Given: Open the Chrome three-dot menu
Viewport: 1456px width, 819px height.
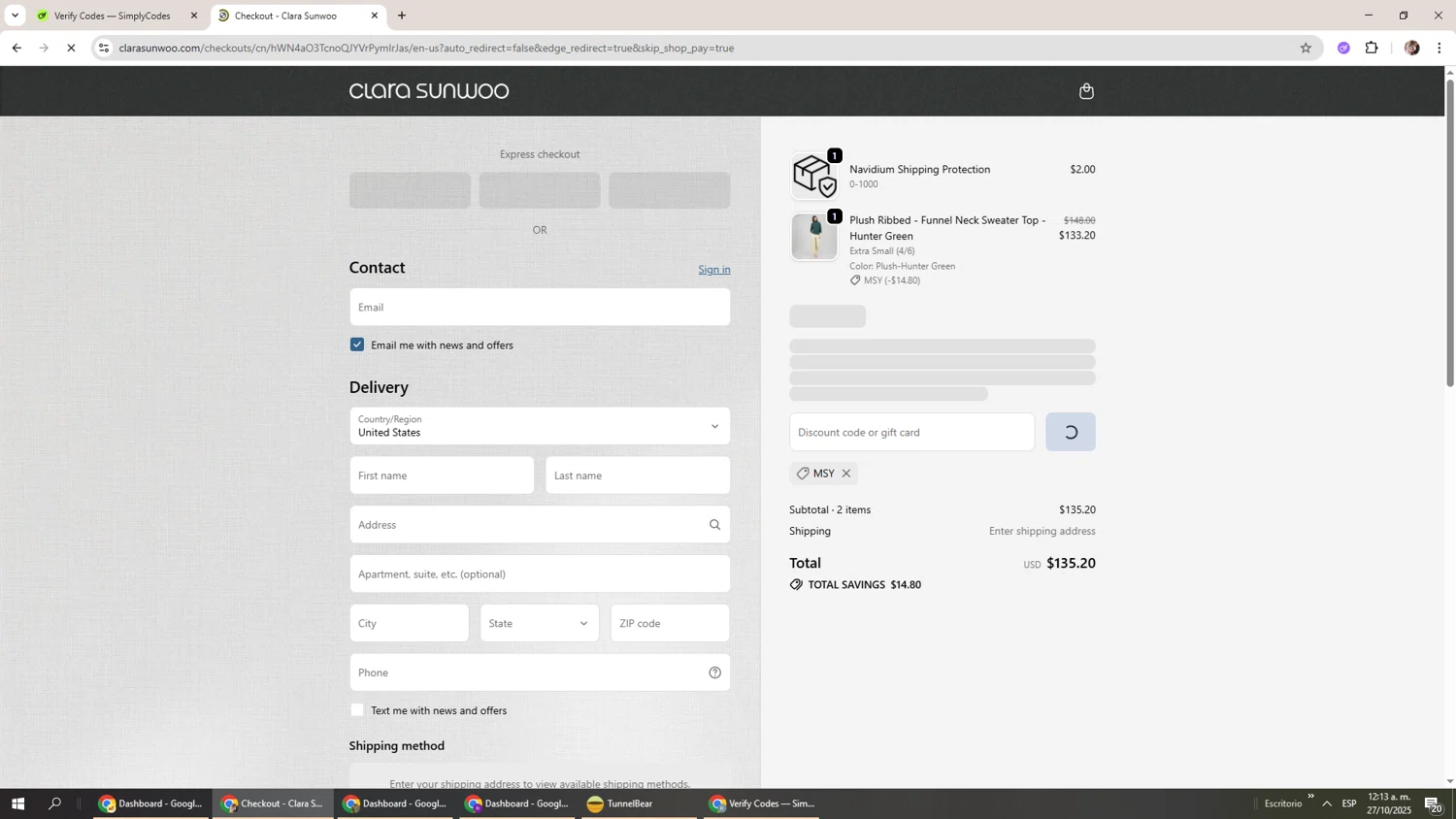Looking at the screenshot, I should tap(1439, 48).
